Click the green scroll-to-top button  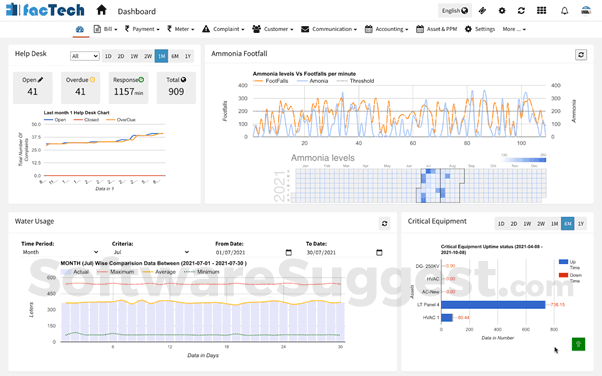pos(579,344)
